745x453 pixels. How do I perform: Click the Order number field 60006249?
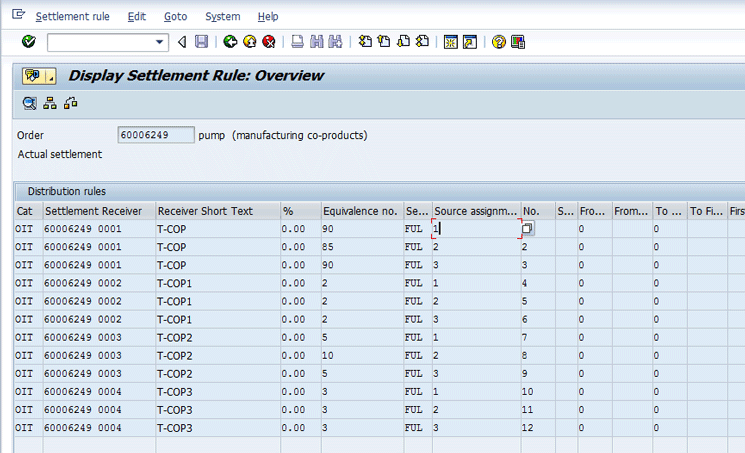[156, 135]
